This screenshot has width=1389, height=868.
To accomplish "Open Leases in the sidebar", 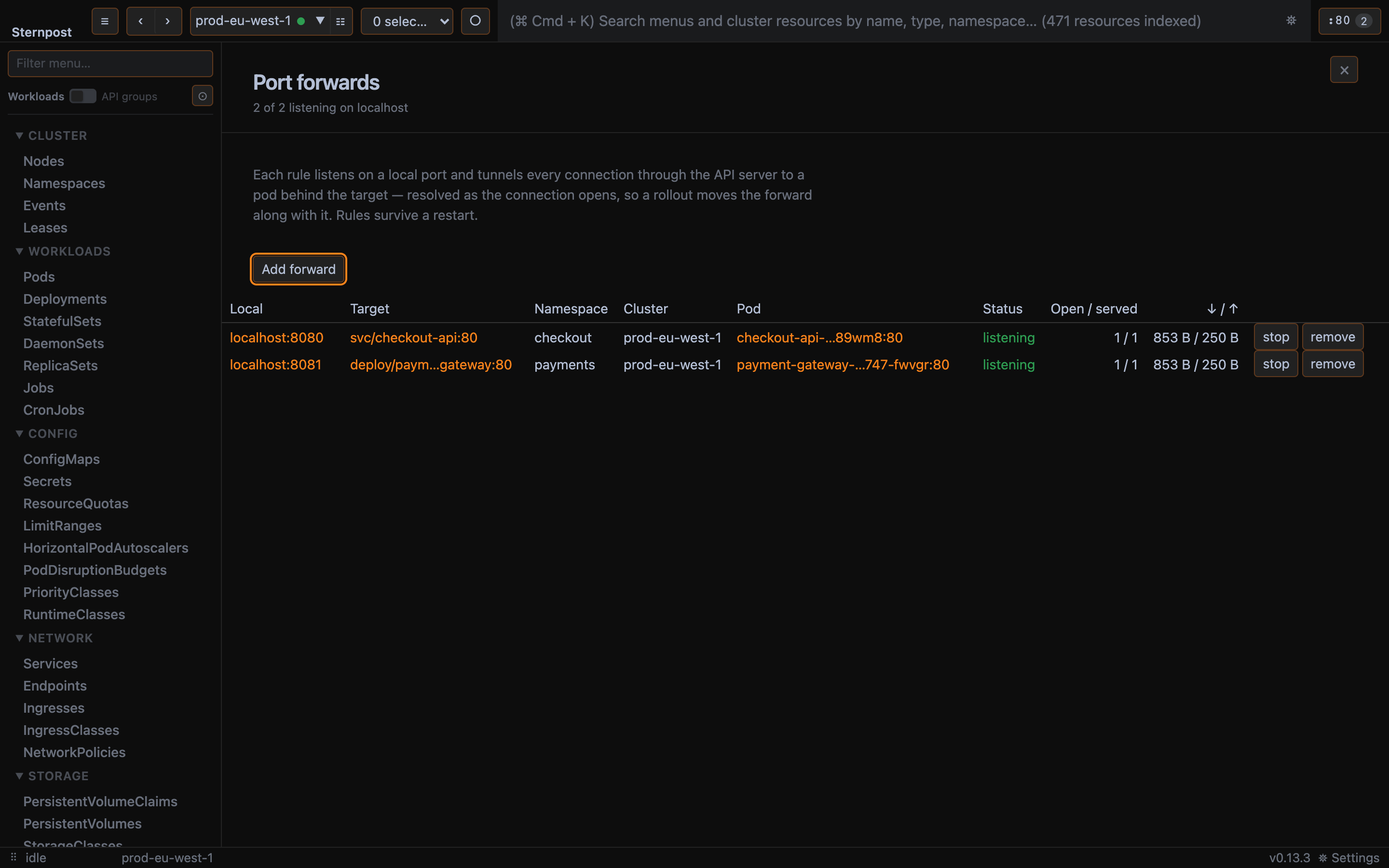I will pyautogui.click(x=45, y=228).
